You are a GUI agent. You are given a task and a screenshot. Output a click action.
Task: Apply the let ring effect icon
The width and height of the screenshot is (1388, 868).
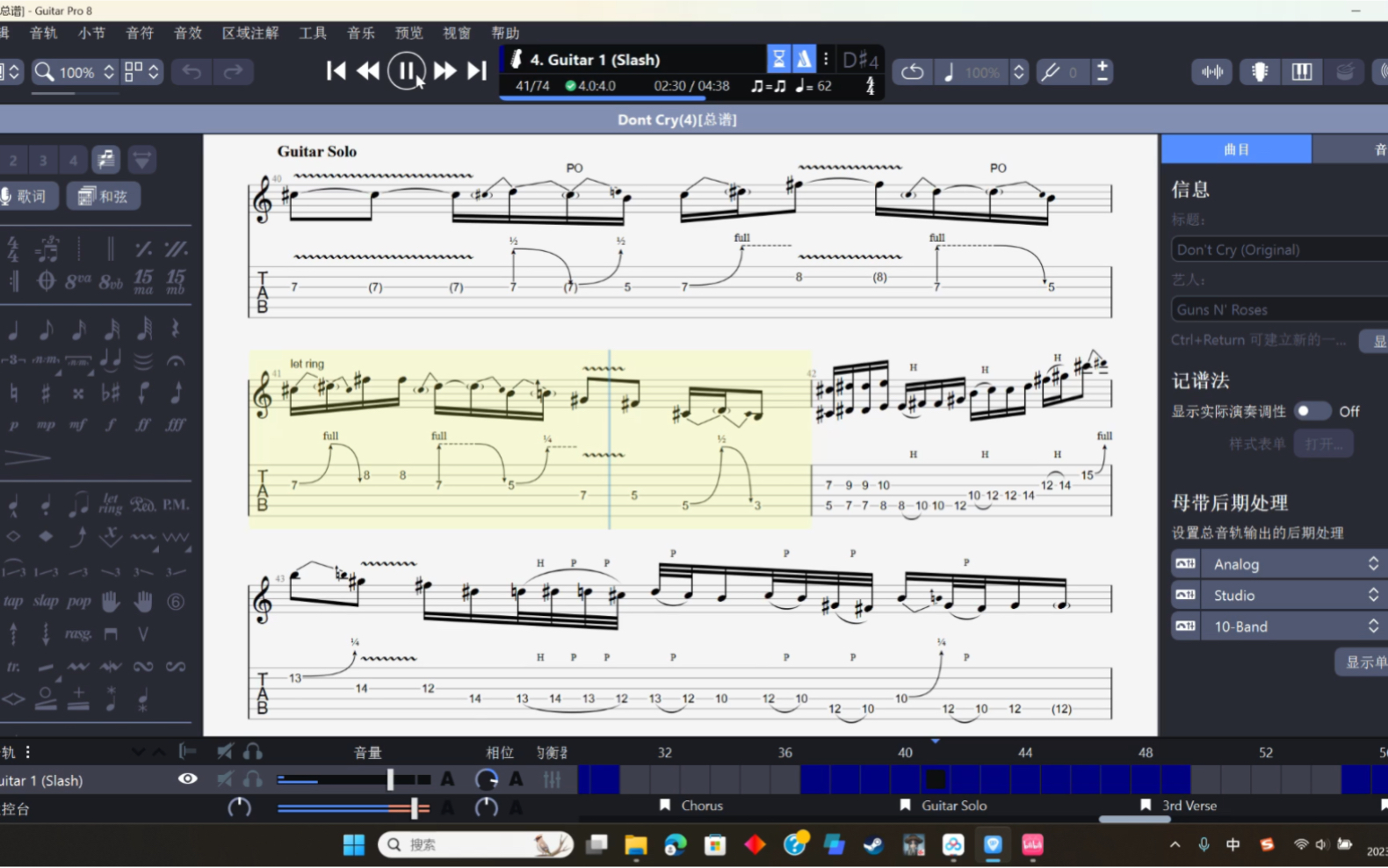tap(111, 504)
